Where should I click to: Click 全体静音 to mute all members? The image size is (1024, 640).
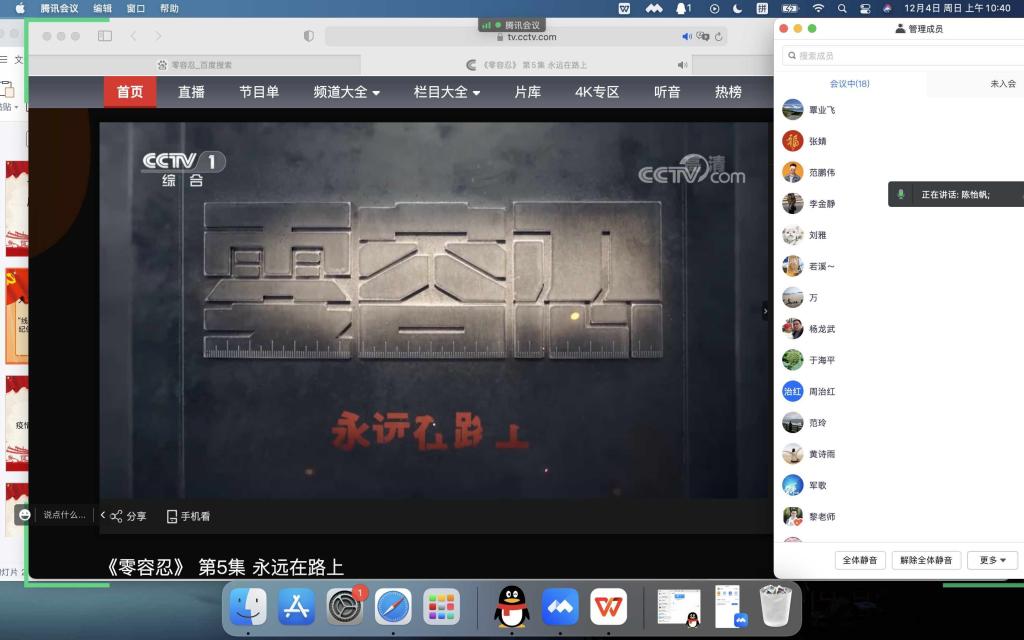coord(860,560)
